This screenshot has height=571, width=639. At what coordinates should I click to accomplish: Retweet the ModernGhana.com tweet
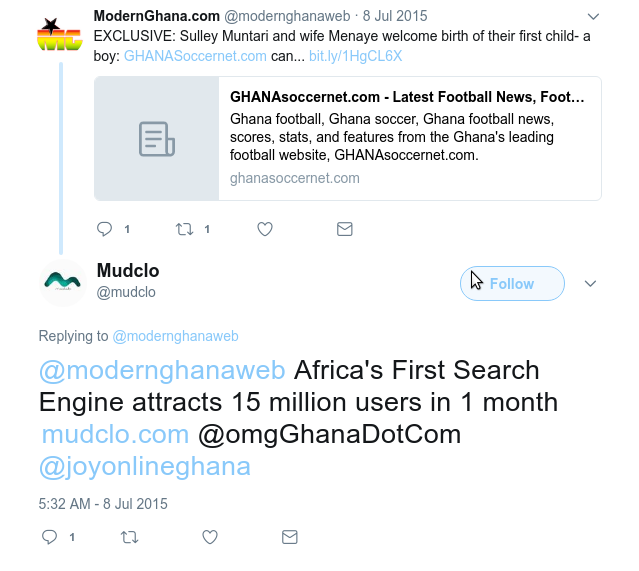pyautogui.click(x=185, y=229)
